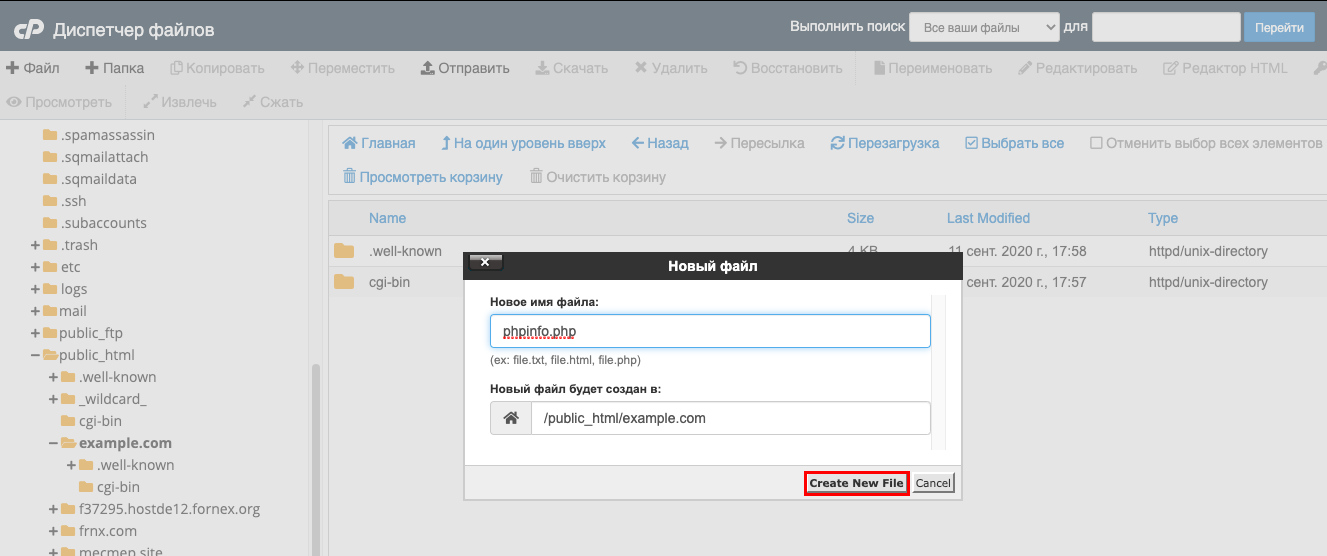Click home icon beside path field
The image size is (1327, 556).
pos(511,418)
